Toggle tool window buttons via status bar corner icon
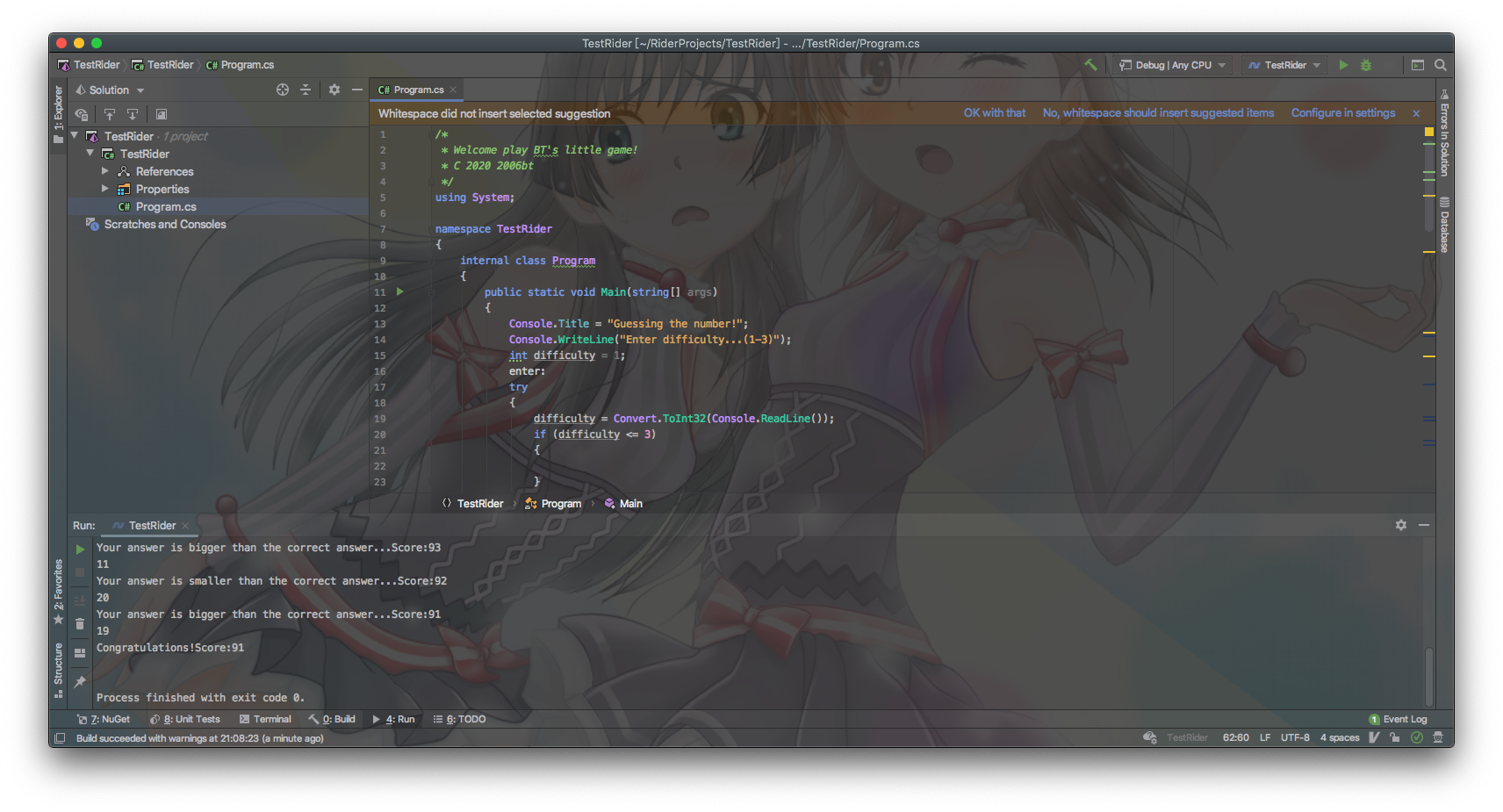This screenshot has width=1503, height=812. (x=60, y=738)
